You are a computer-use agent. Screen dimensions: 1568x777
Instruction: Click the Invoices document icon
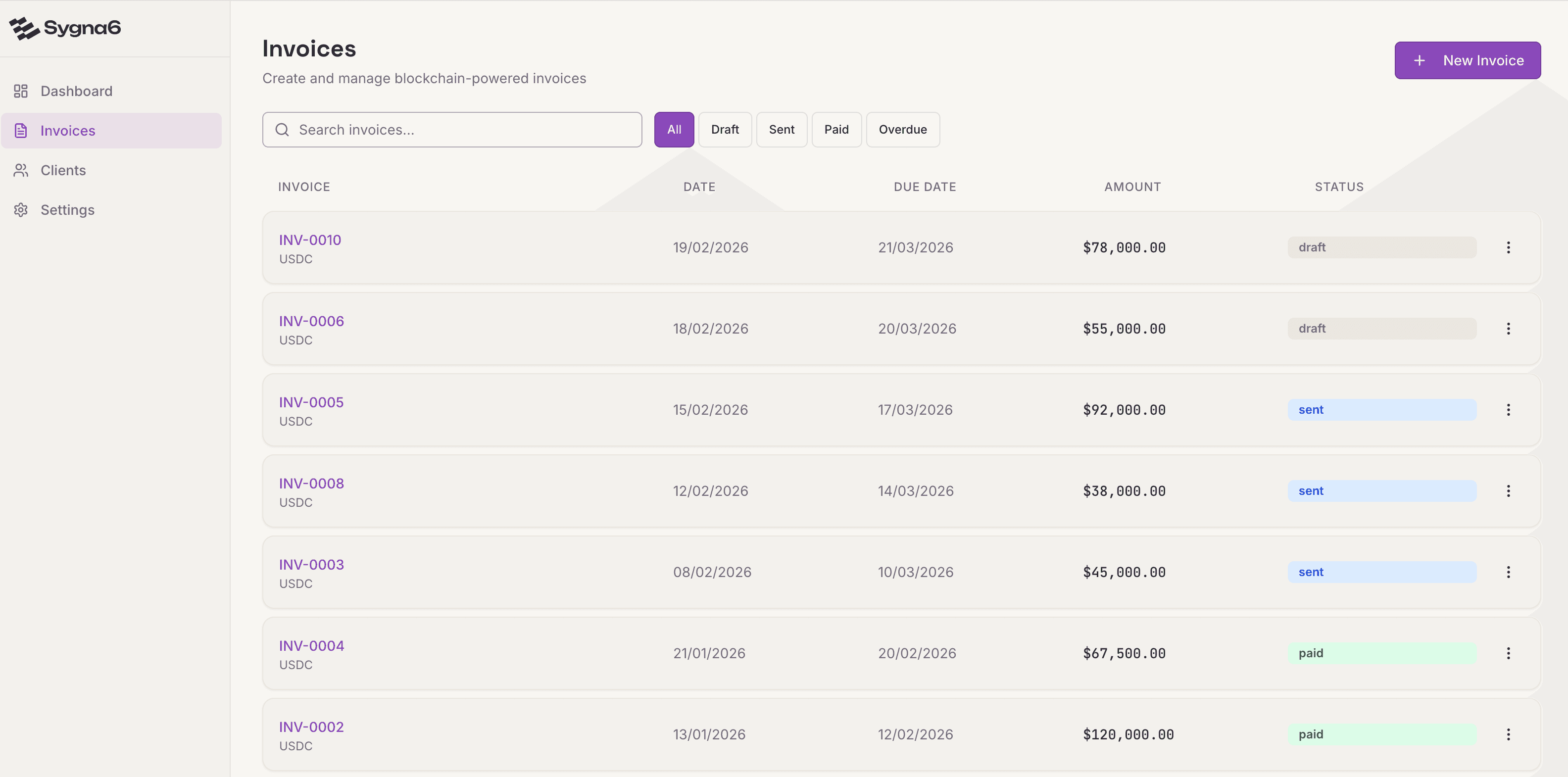tap(21, 130)
